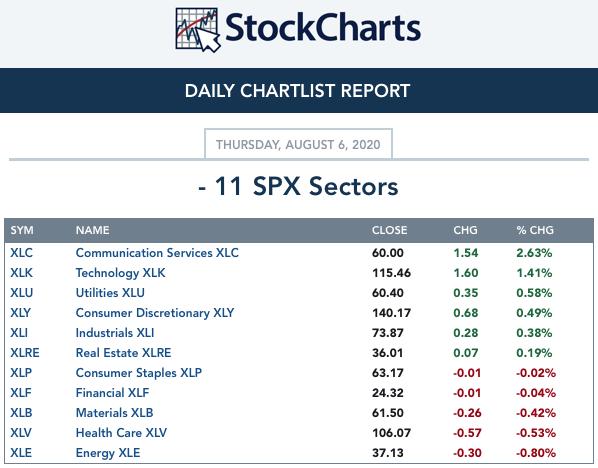The image size is (598, 468).
Task: Select the XLK symbol link
Action: (x=21, y=273)
